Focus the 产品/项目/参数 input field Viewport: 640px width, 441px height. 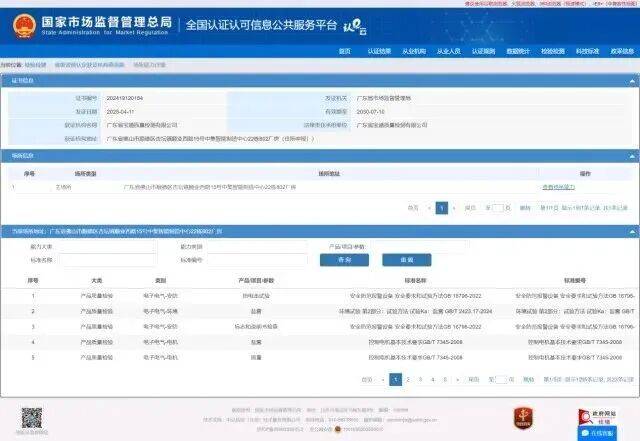419,247
